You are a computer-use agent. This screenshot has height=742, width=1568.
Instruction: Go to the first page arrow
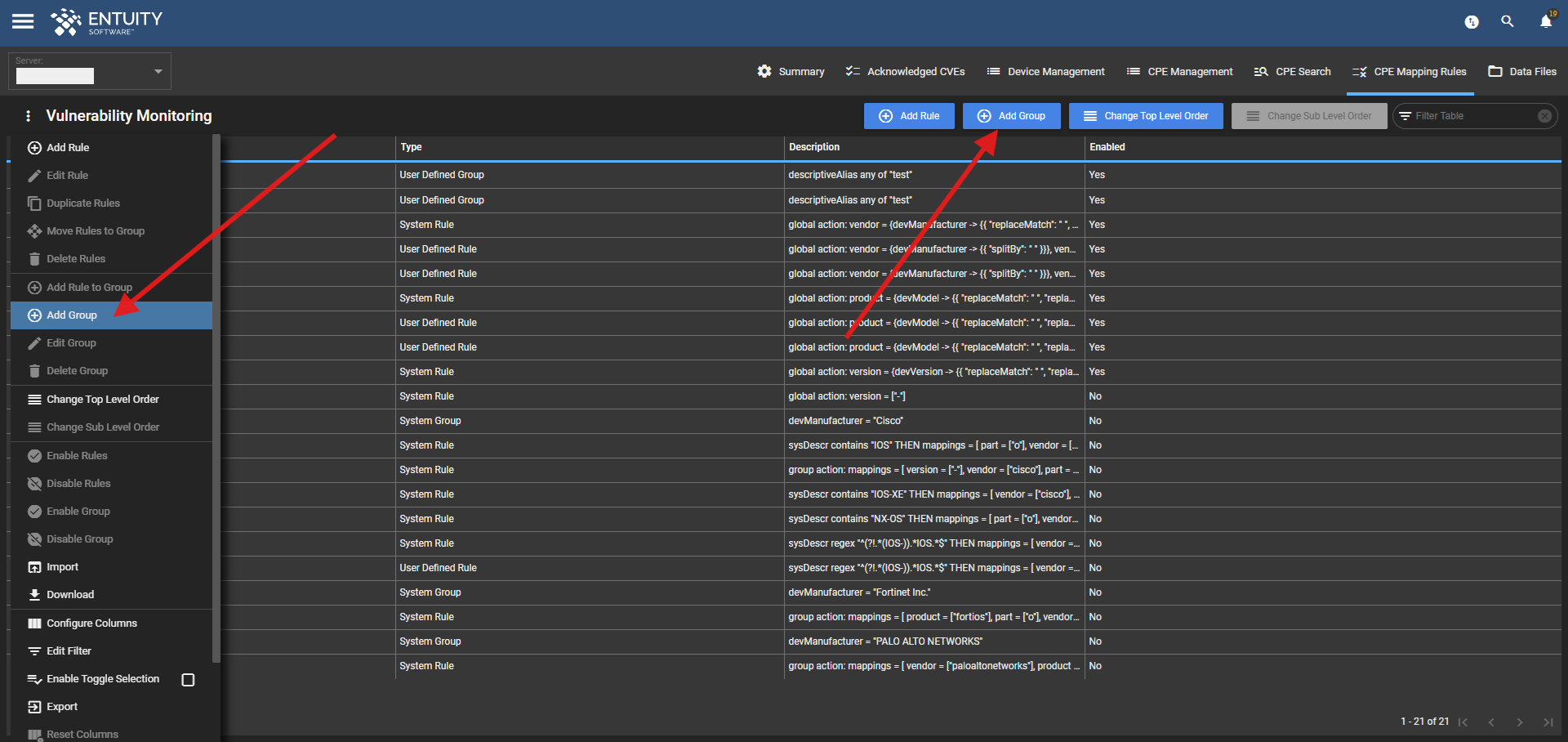click(1463, 722)
